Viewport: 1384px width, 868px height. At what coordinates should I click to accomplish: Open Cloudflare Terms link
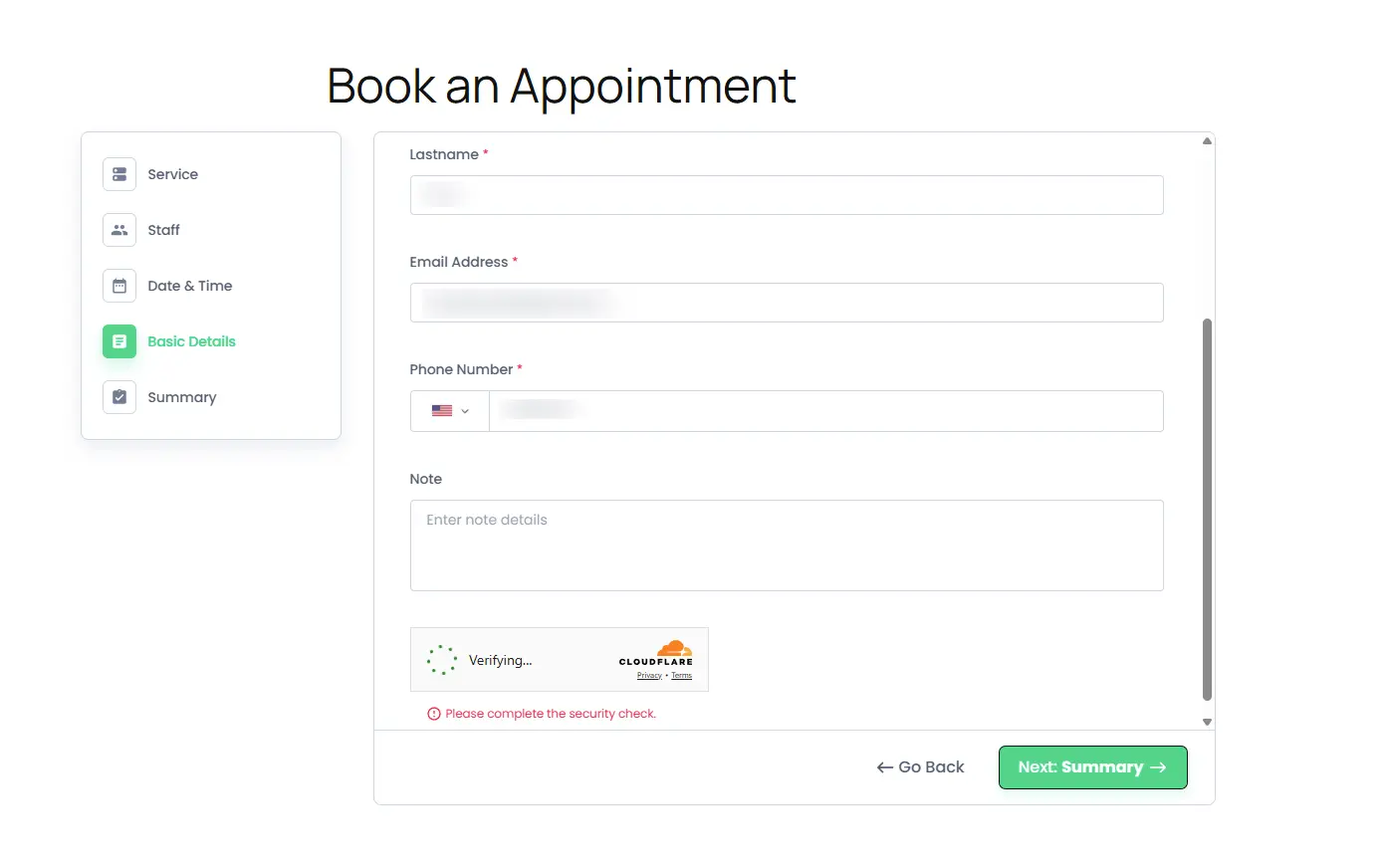[681, 676]
